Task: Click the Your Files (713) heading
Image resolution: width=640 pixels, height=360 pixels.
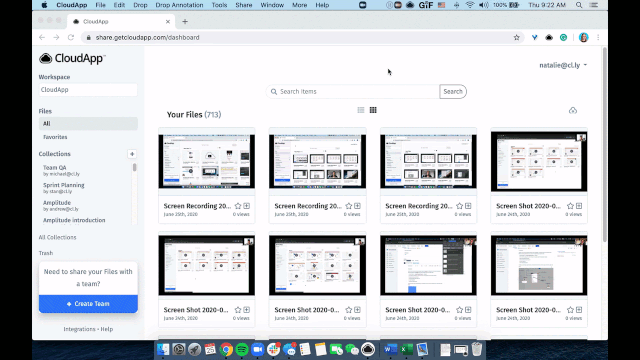Action: [x=194, y=115]
